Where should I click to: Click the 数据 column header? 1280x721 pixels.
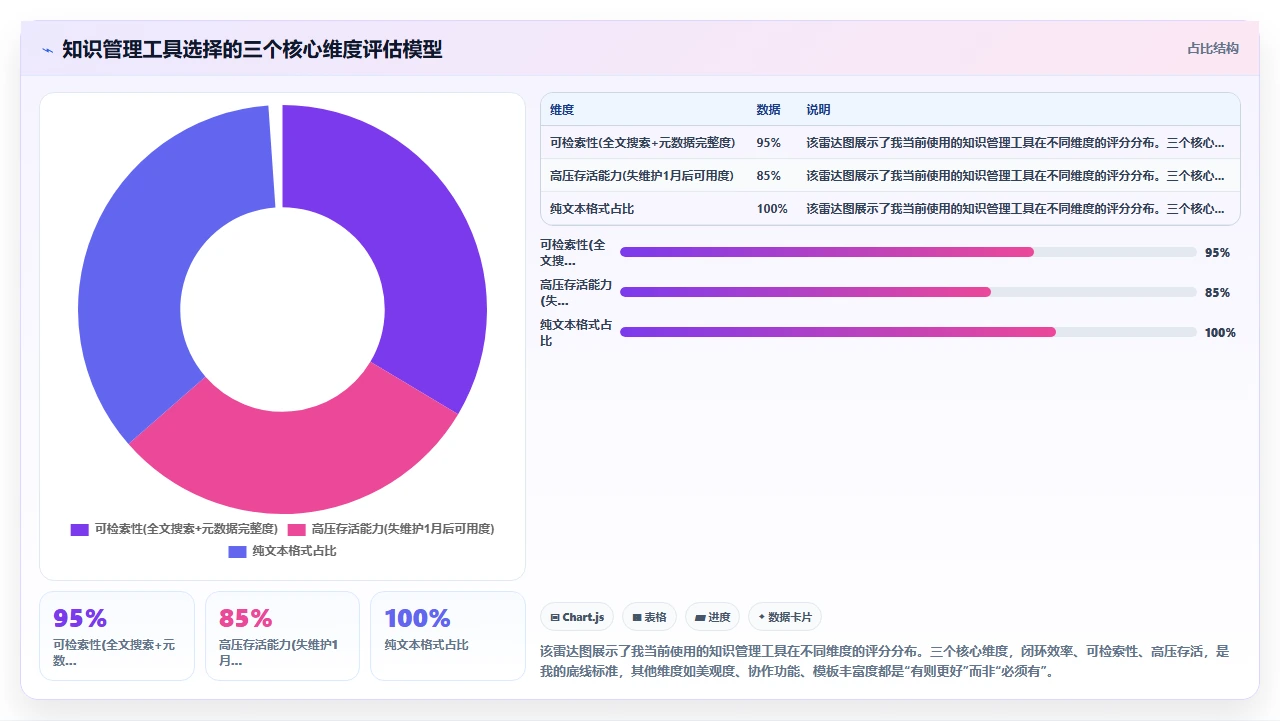(x=768, y=110)
